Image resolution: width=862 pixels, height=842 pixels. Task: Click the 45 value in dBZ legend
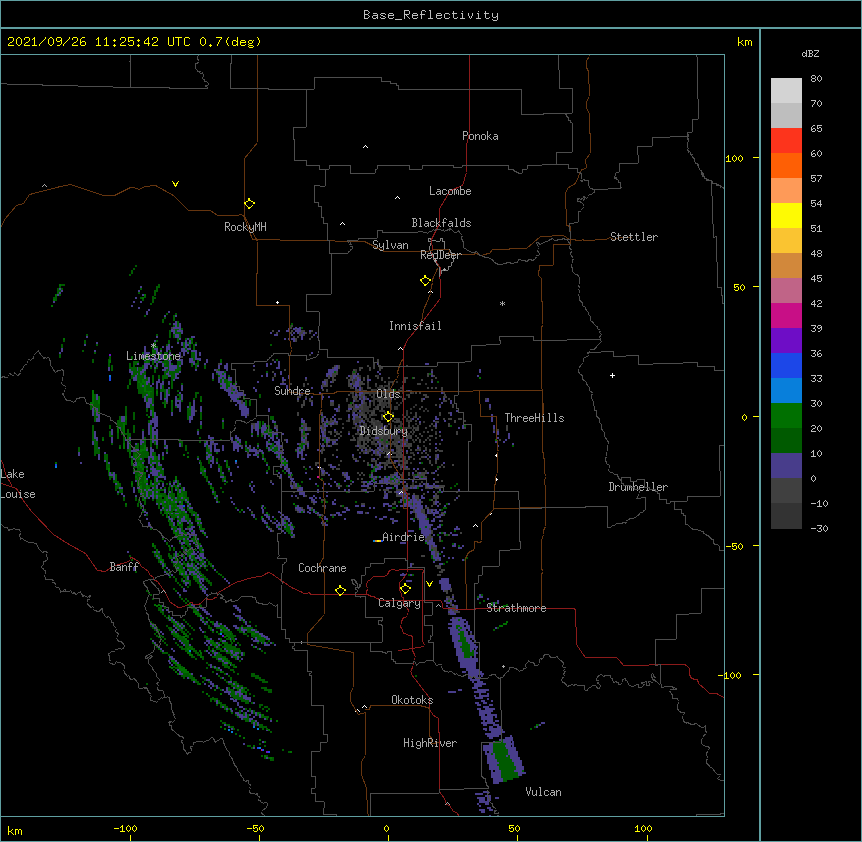click(816, 278)
